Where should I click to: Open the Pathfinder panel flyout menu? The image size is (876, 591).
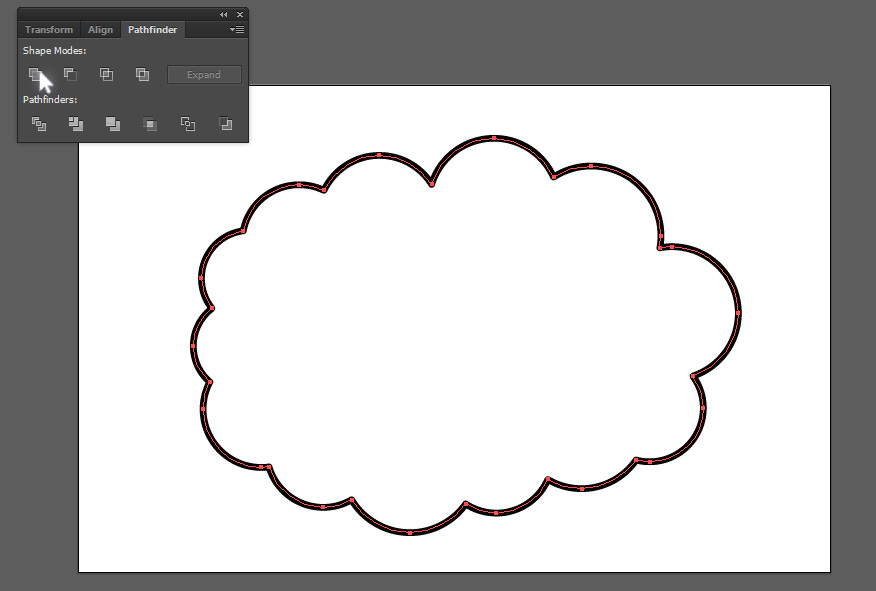click(x=237, y=30)
